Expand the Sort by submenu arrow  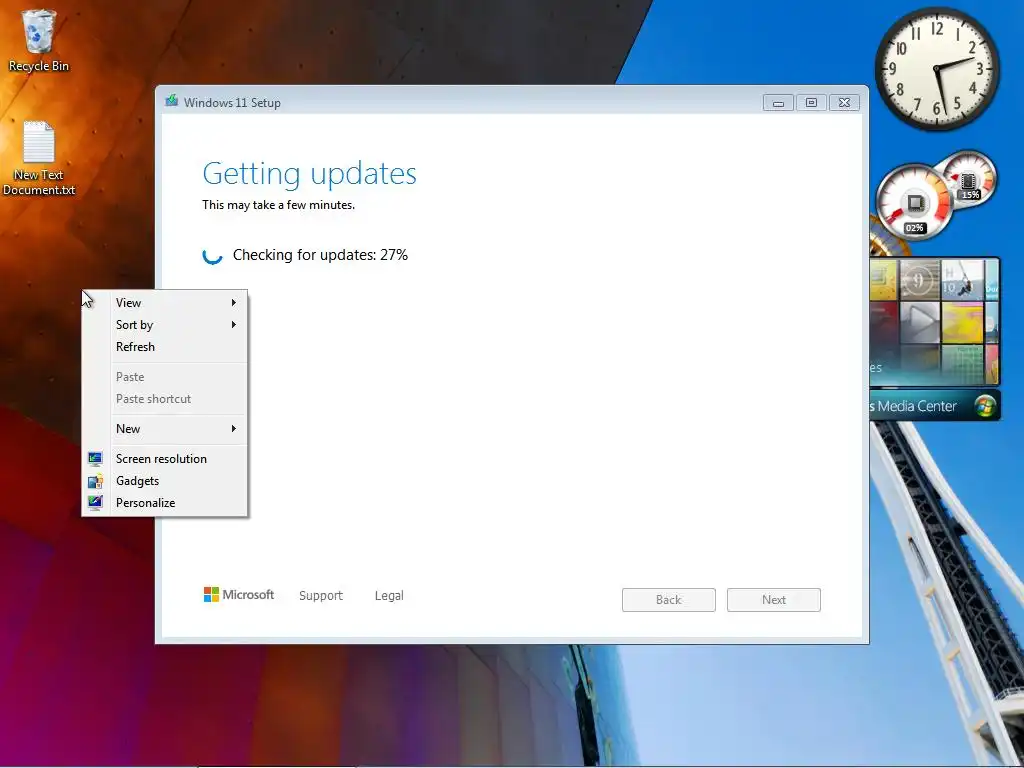(233, 325)
